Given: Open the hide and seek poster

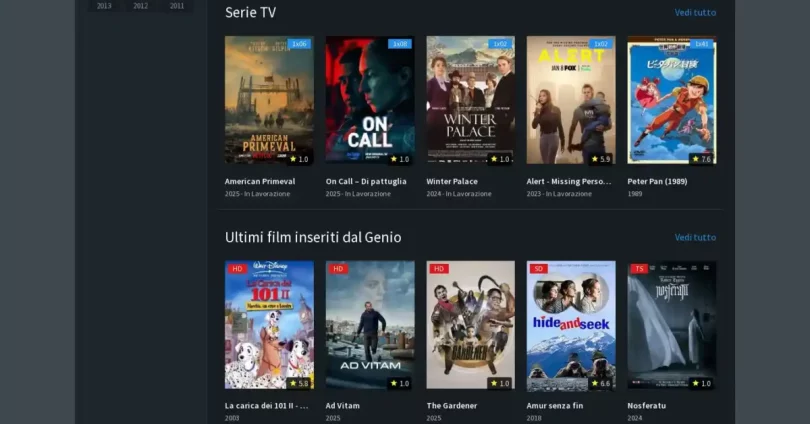Looking at the screenshot, I should [571, 325].
